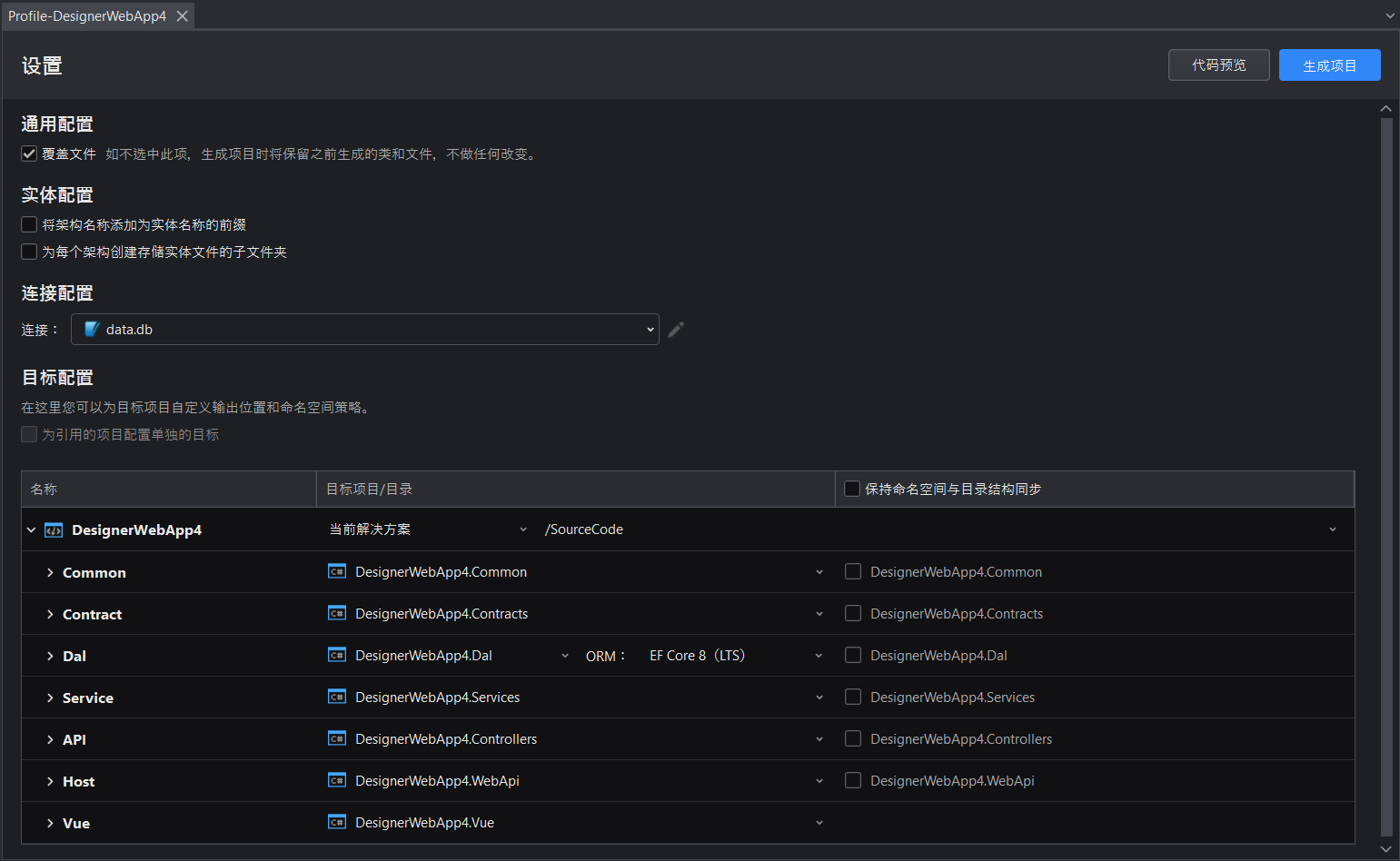The width and height of the screenshot is (1400, 861).
Task: Click the 目标项目/目录 column header
Action: 576,489
